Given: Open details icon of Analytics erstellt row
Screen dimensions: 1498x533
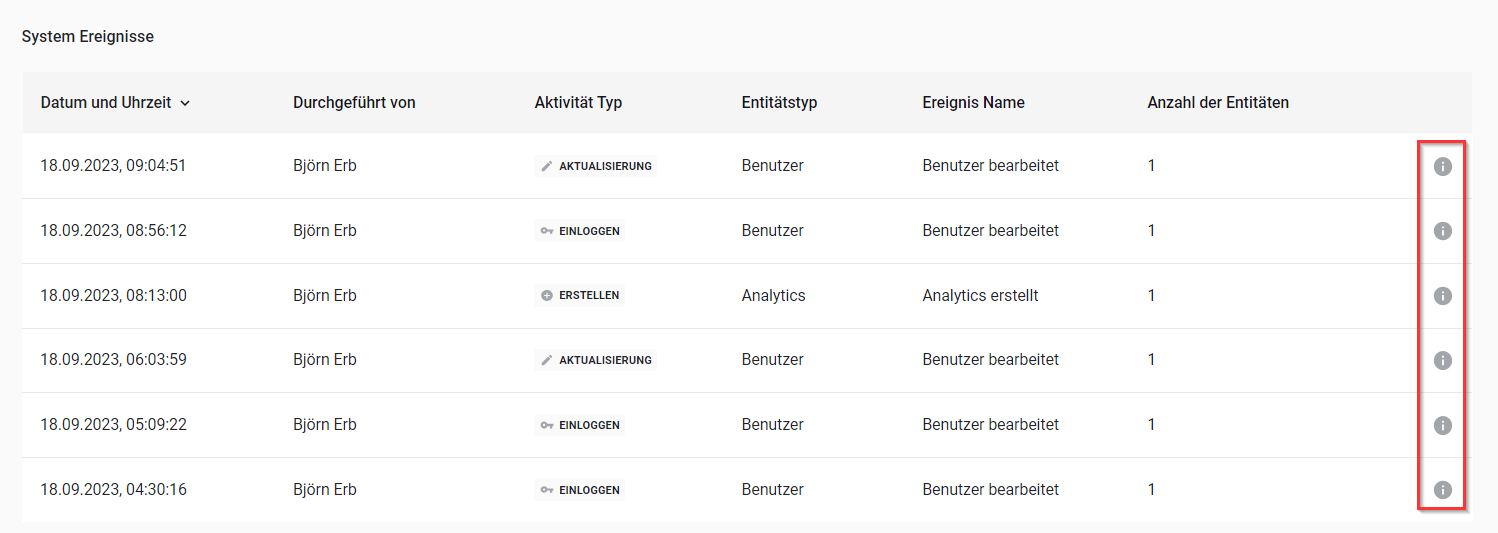Looking at the screenshot, I should tap(1442, 296).
